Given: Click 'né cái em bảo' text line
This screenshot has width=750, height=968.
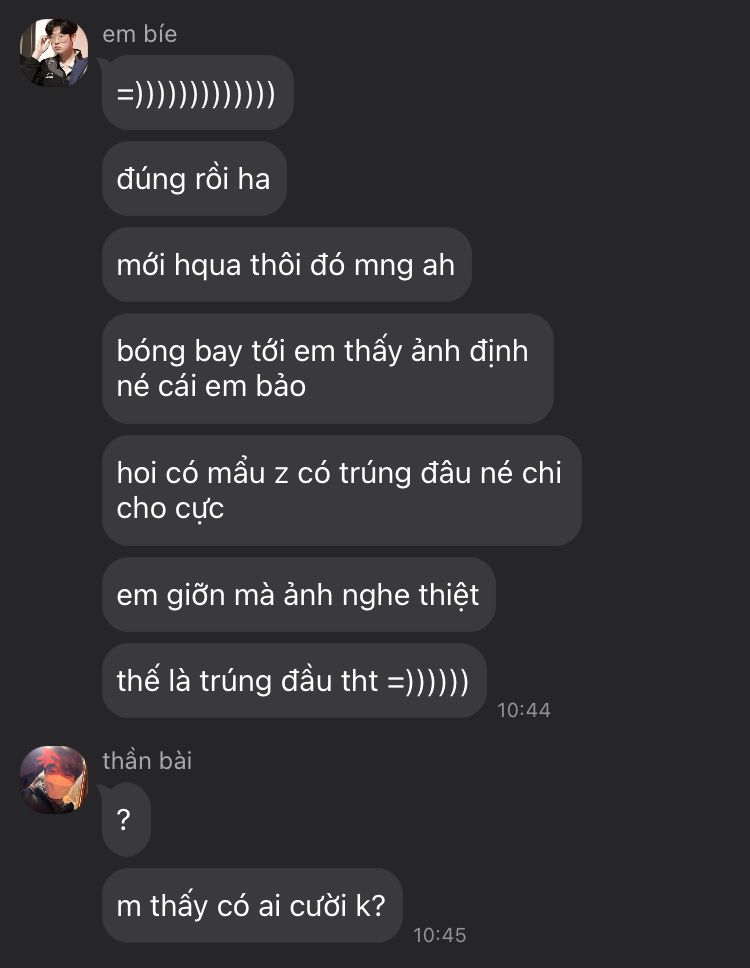Looking at the screenshot, I should click(x=211, y=386).
